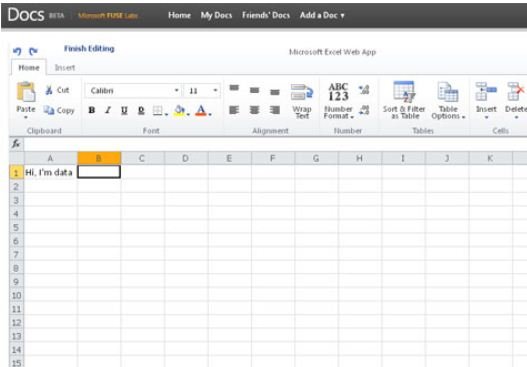Image resolution: width=527 pixels, height=367 pixels.
Task: Select column D header
Action: click(x=186, y=158)
